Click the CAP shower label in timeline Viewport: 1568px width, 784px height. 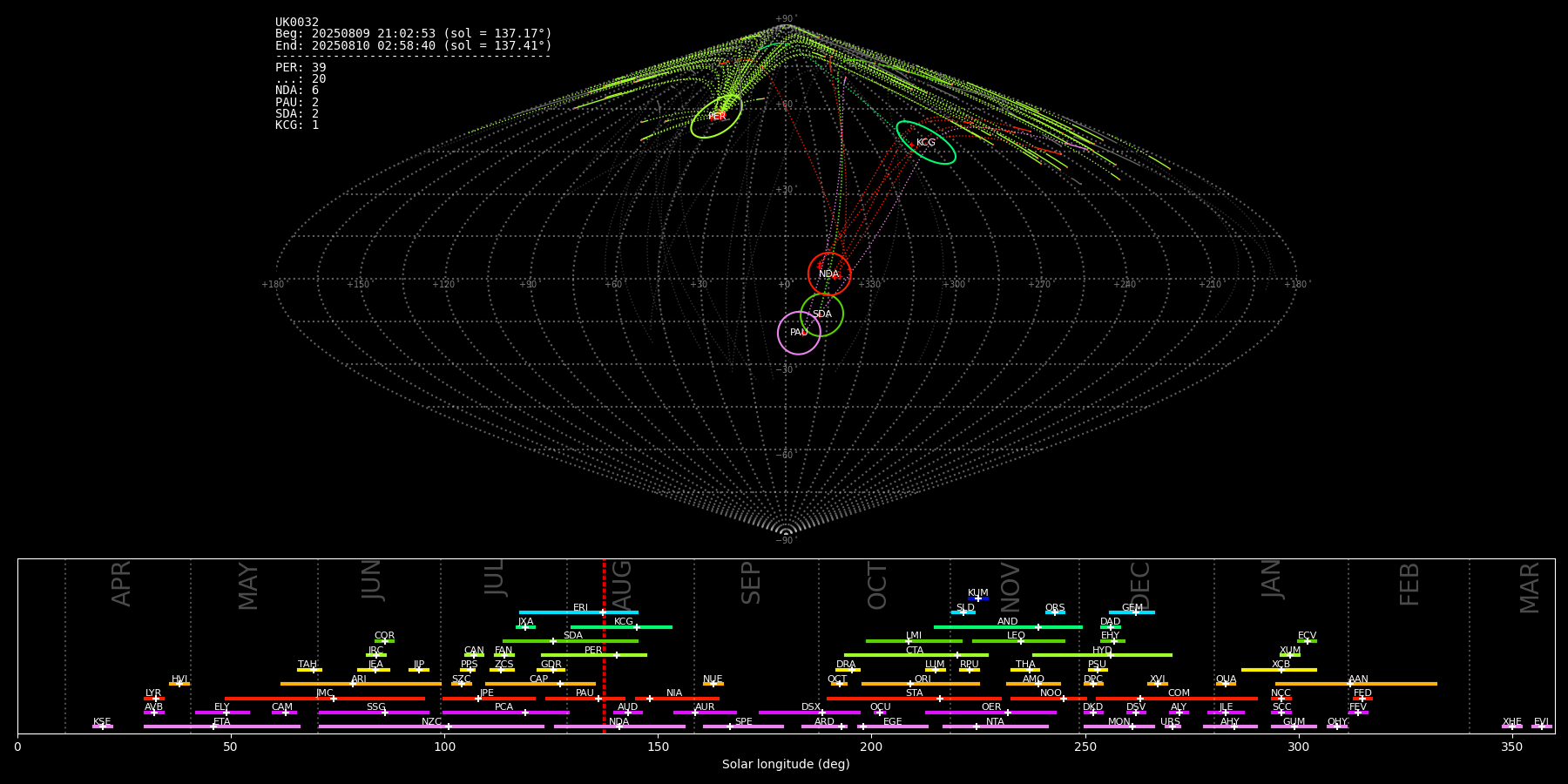click(539, 679)
